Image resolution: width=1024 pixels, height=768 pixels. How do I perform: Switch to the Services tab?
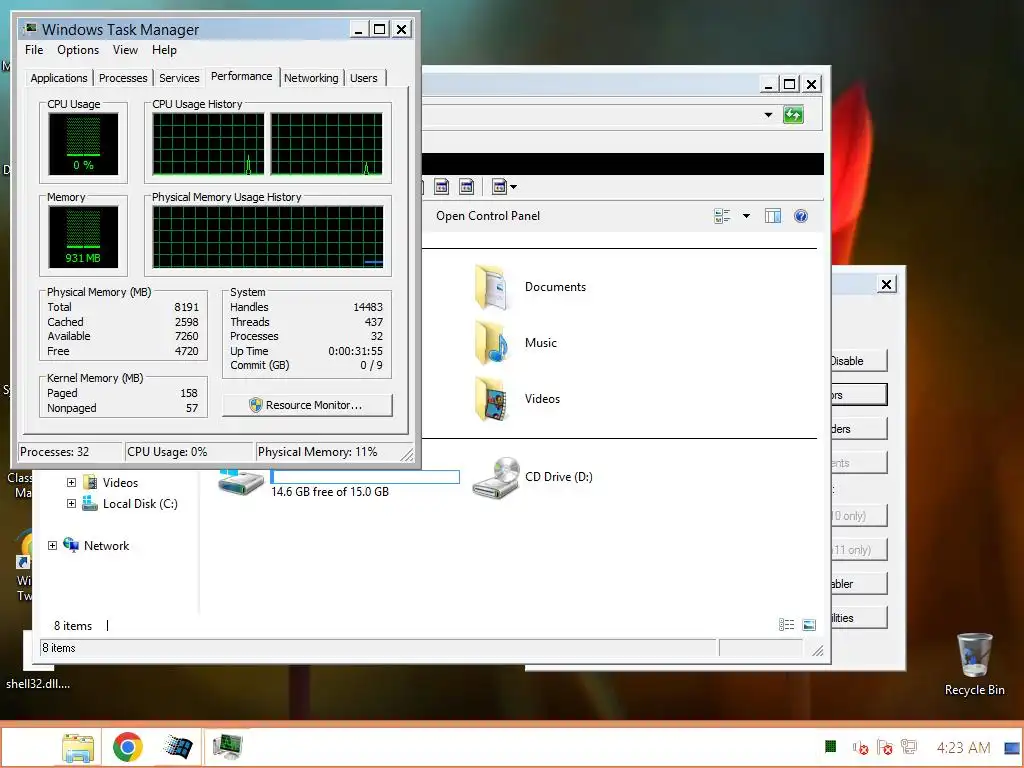(179, 78)
